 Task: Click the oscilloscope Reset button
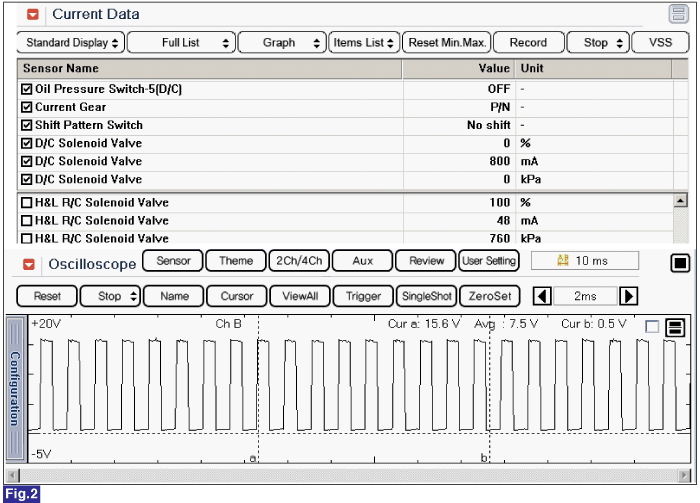[x=47, y=296]
